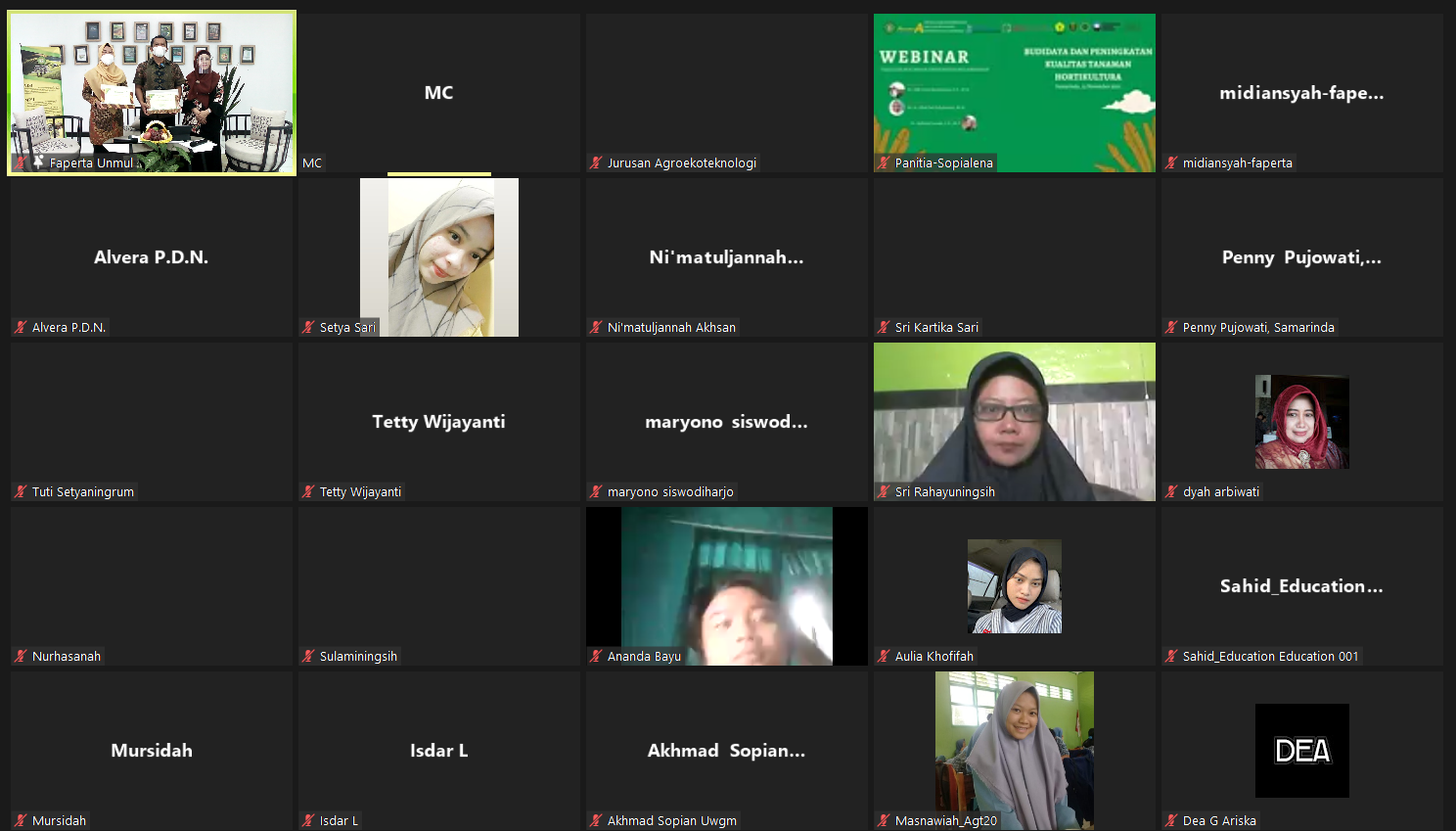
Task: Click the large Ni'matuljannah... display name
Action: [727, 257]
